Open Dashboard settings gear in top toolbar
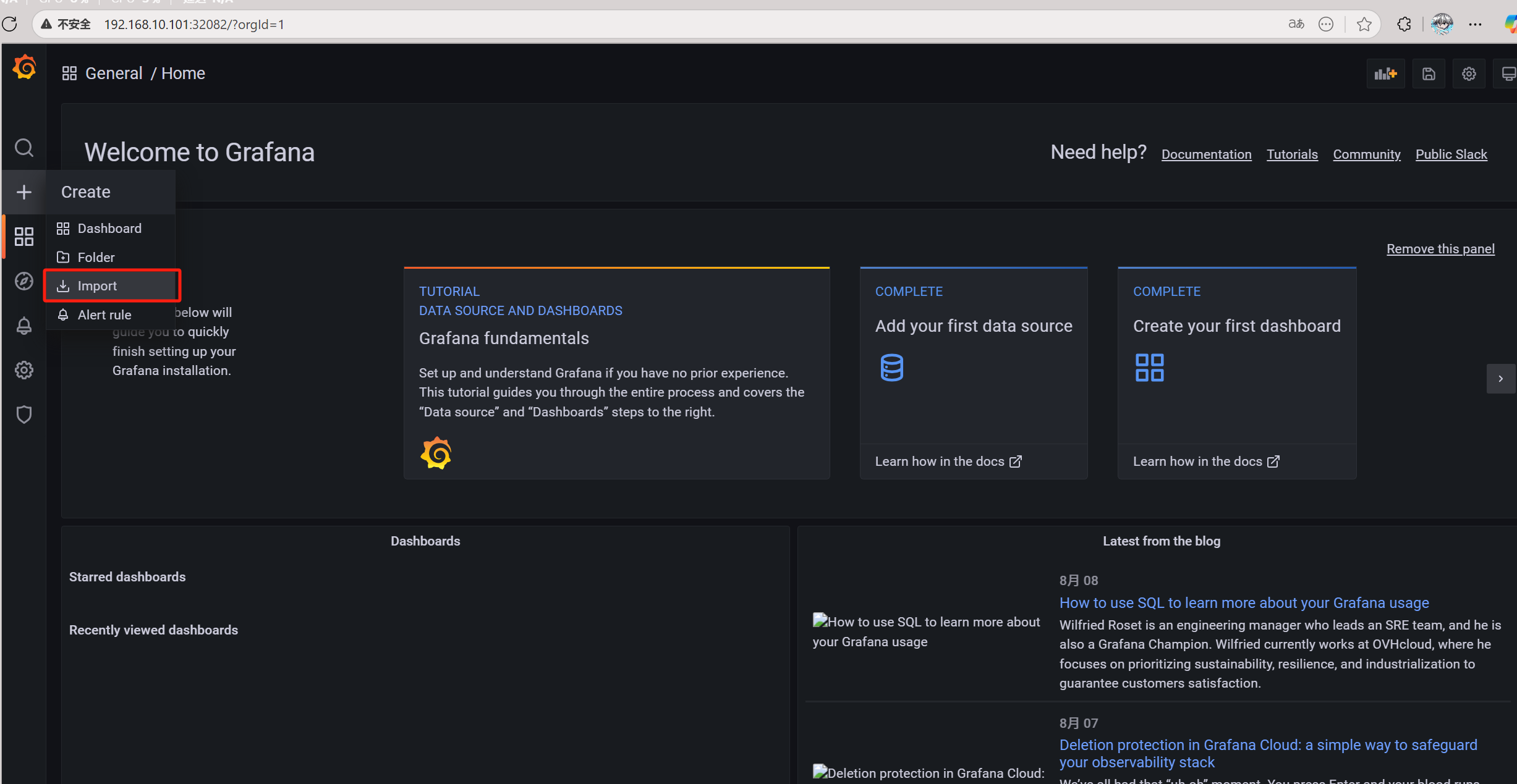Viewport: 1517px width, 784px height. coord(1469,74)
